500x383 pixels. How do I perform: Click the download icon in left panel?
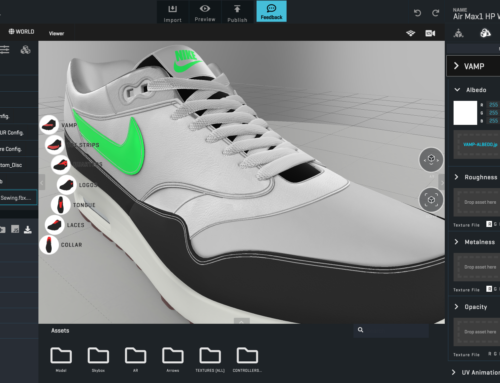tap(28, 229)
